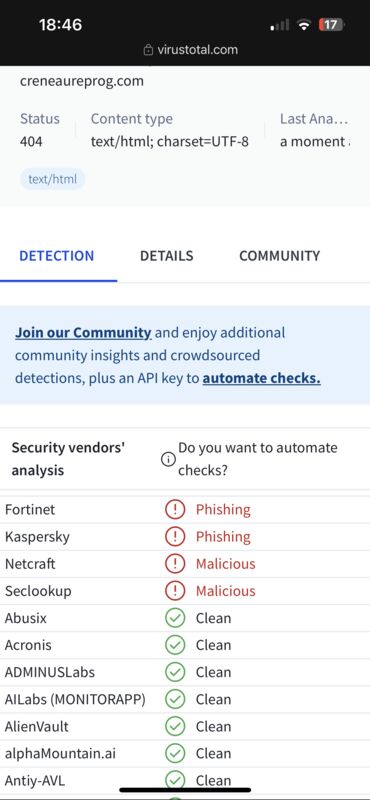This screenshot has width=370, height=800.
Task: Tap the Abusix clean checkmark icon
Action: [x=175, y=618]
